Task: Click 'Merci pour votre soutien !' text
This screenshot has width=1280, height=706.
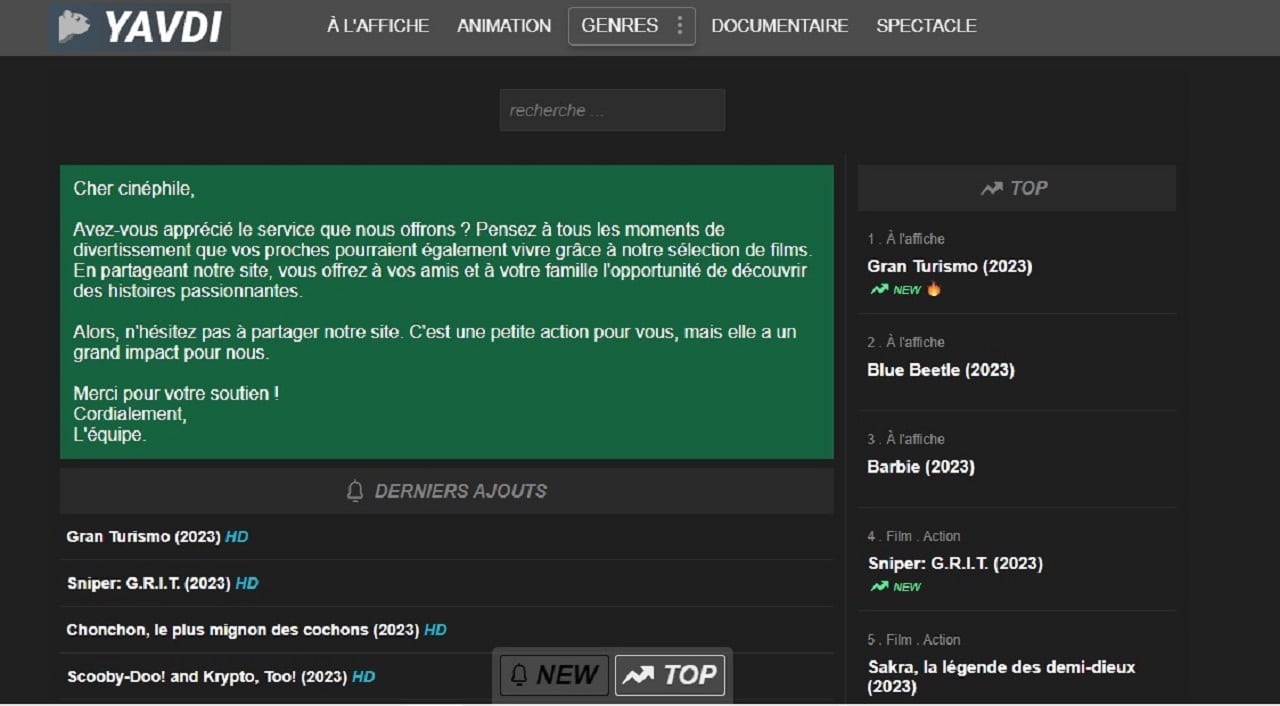Action: (176, 394)
